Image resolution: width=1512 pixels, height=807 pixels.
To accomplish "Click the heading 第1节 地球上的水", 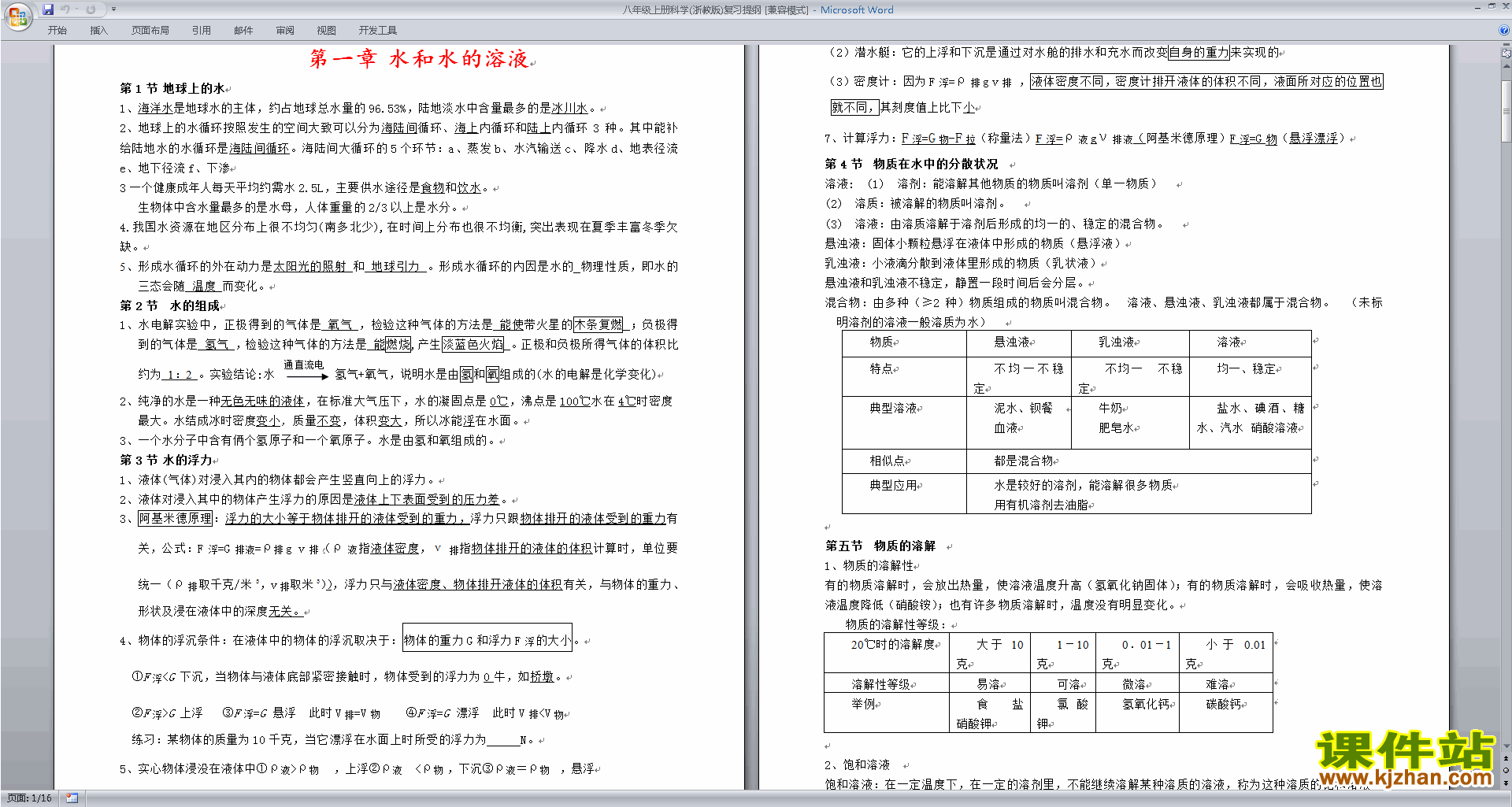I will 172,88.
